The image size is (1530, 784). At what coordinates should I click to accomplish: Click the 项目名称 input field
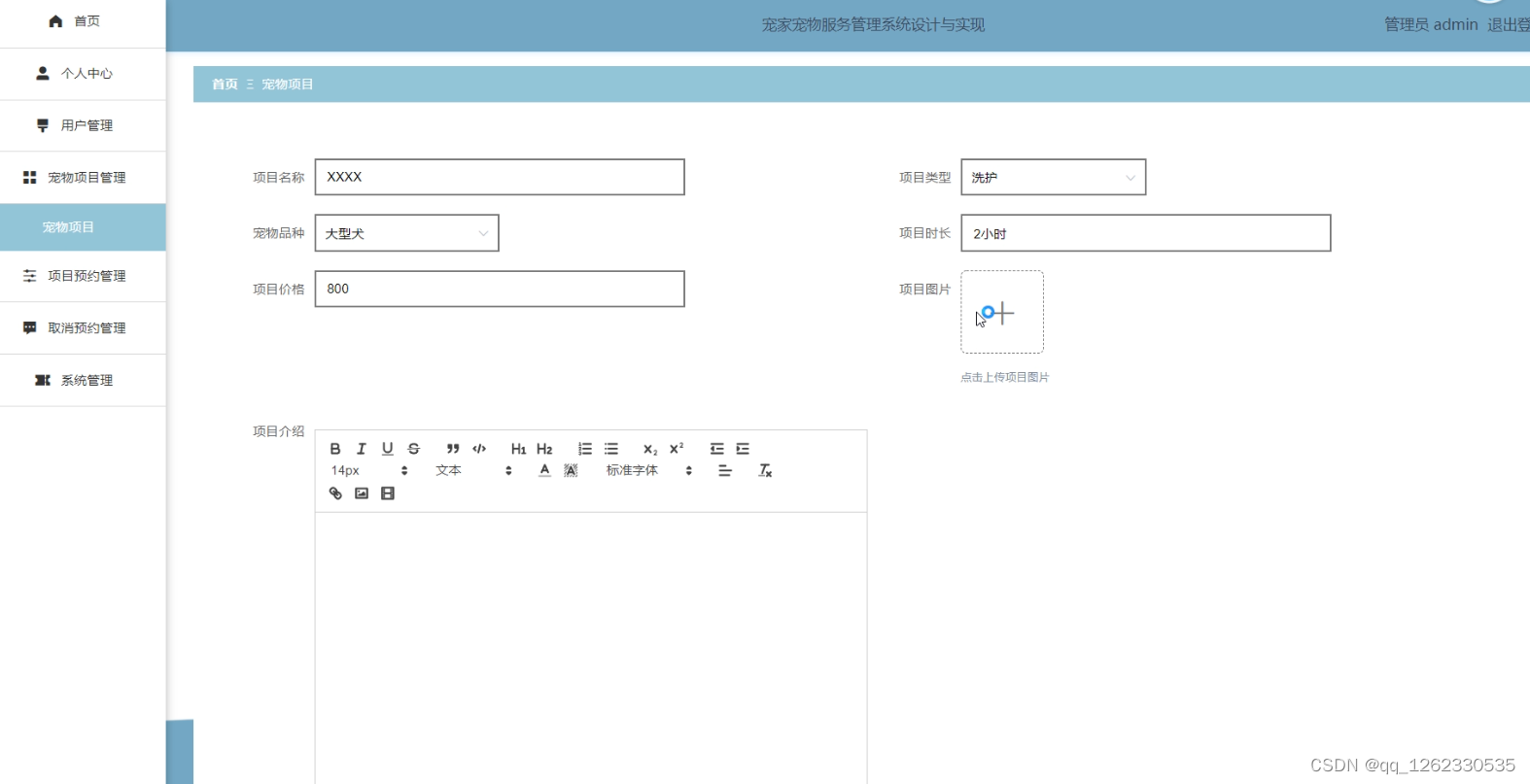click(500, 177)
